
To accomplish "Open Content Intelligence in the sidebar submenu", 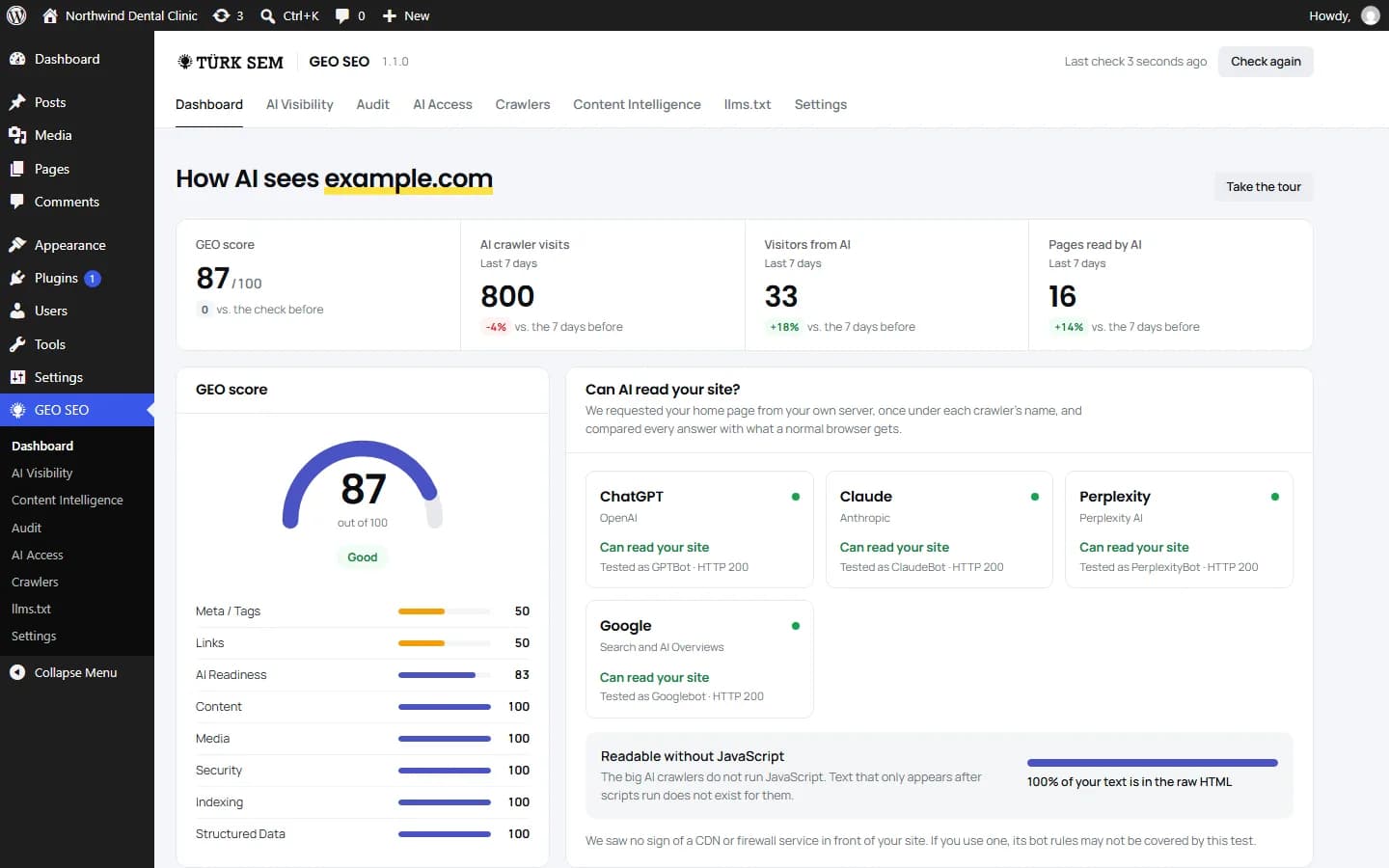I will pyautogui.click(x=68, y=500).
